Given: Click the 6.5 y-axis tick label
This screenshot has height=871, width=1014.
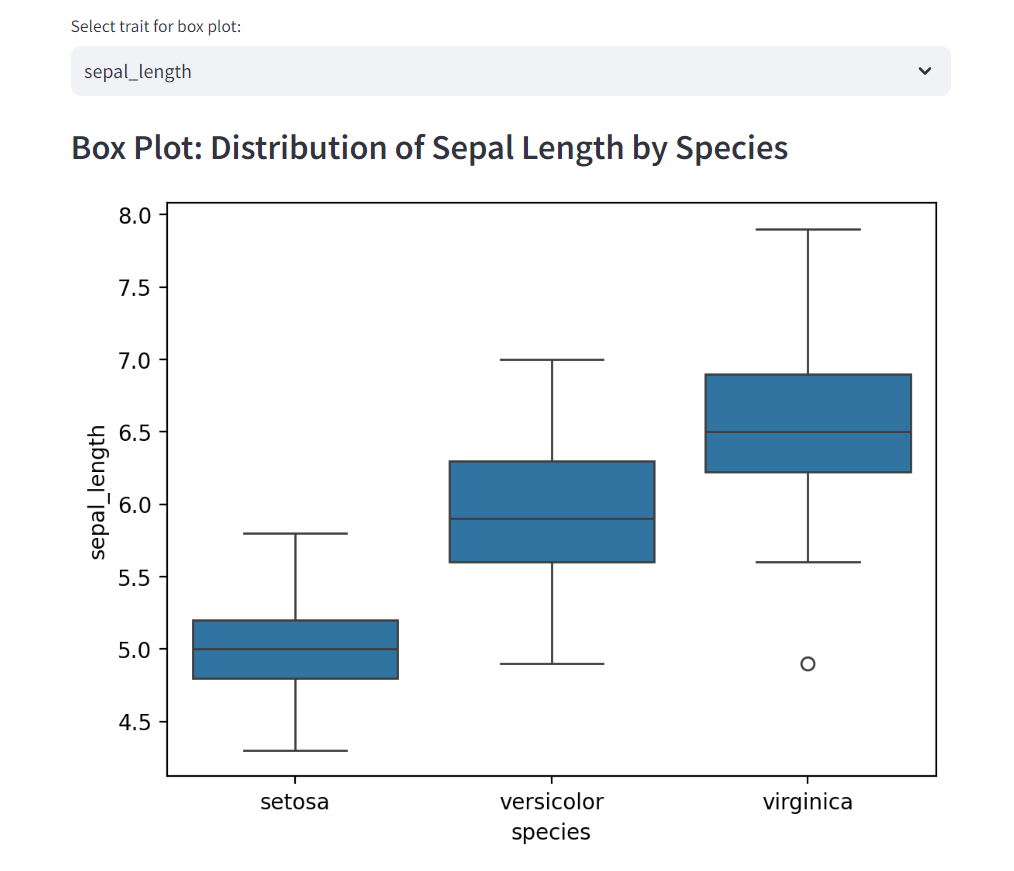Looking at the screenshot, I should tap(132, 432).
